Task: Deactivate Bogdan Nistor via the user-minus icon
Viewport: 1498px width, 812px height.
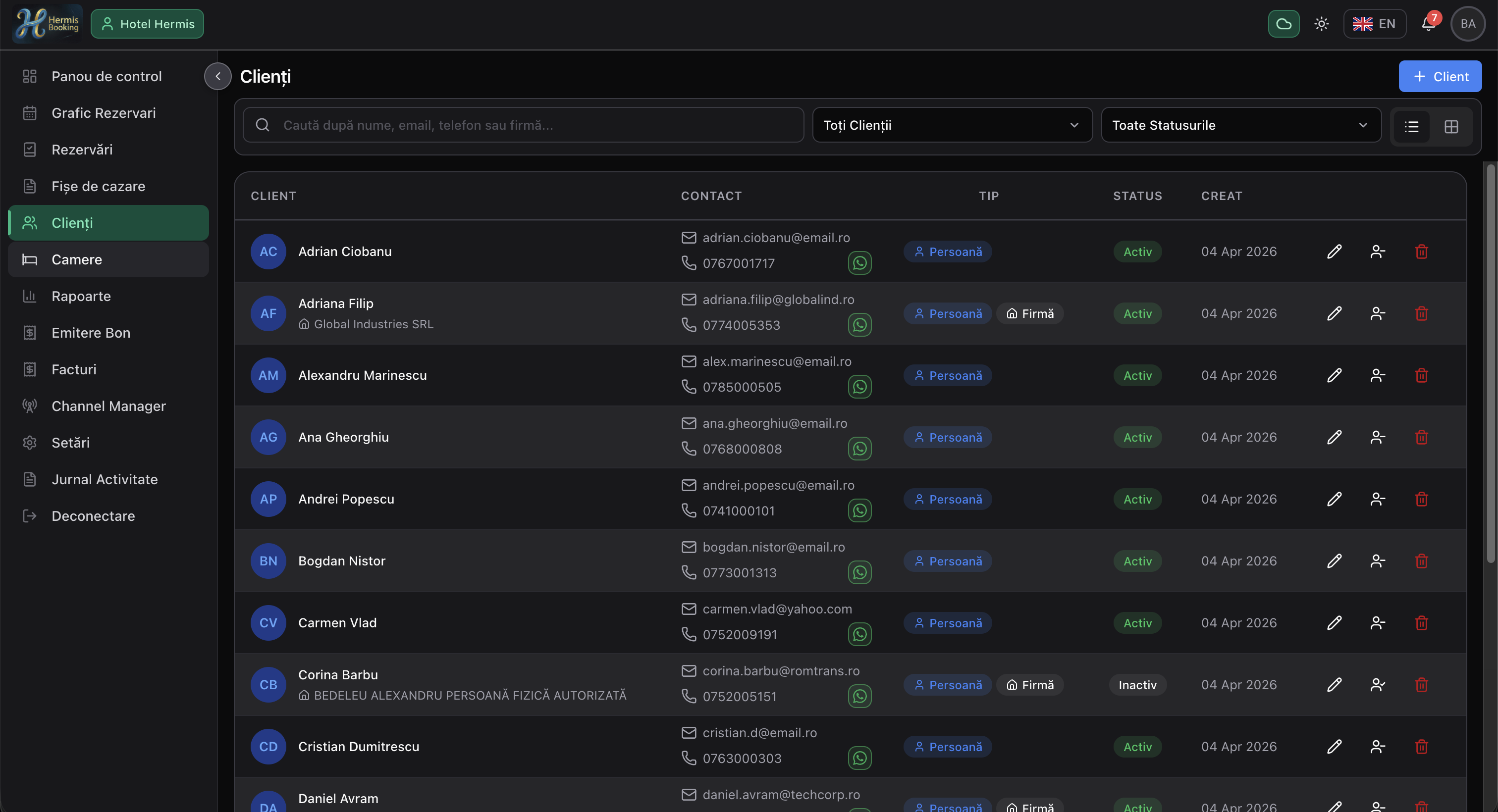Action: click(1378, 560)
